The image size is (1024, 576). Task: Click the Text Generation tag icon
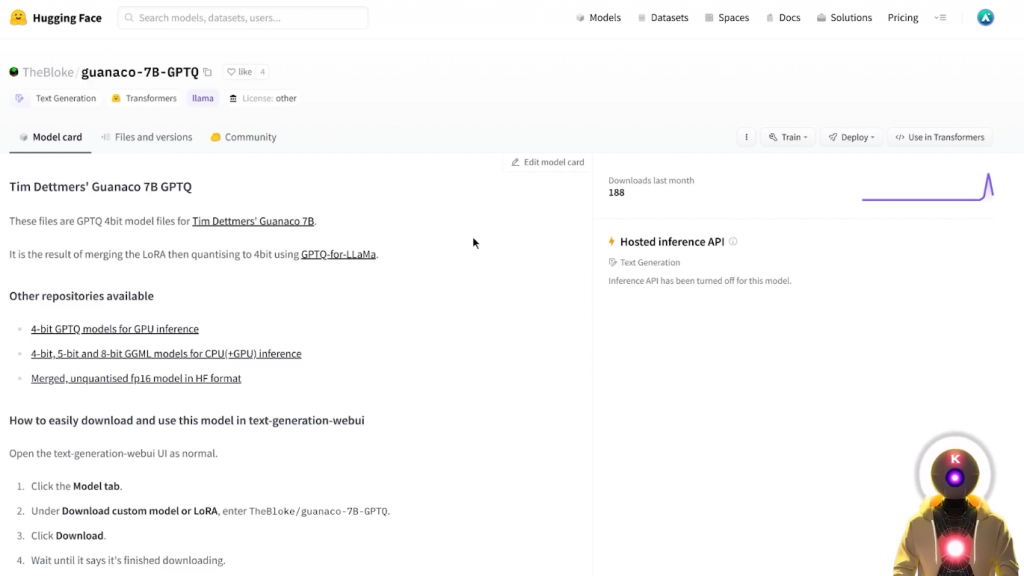19,98
